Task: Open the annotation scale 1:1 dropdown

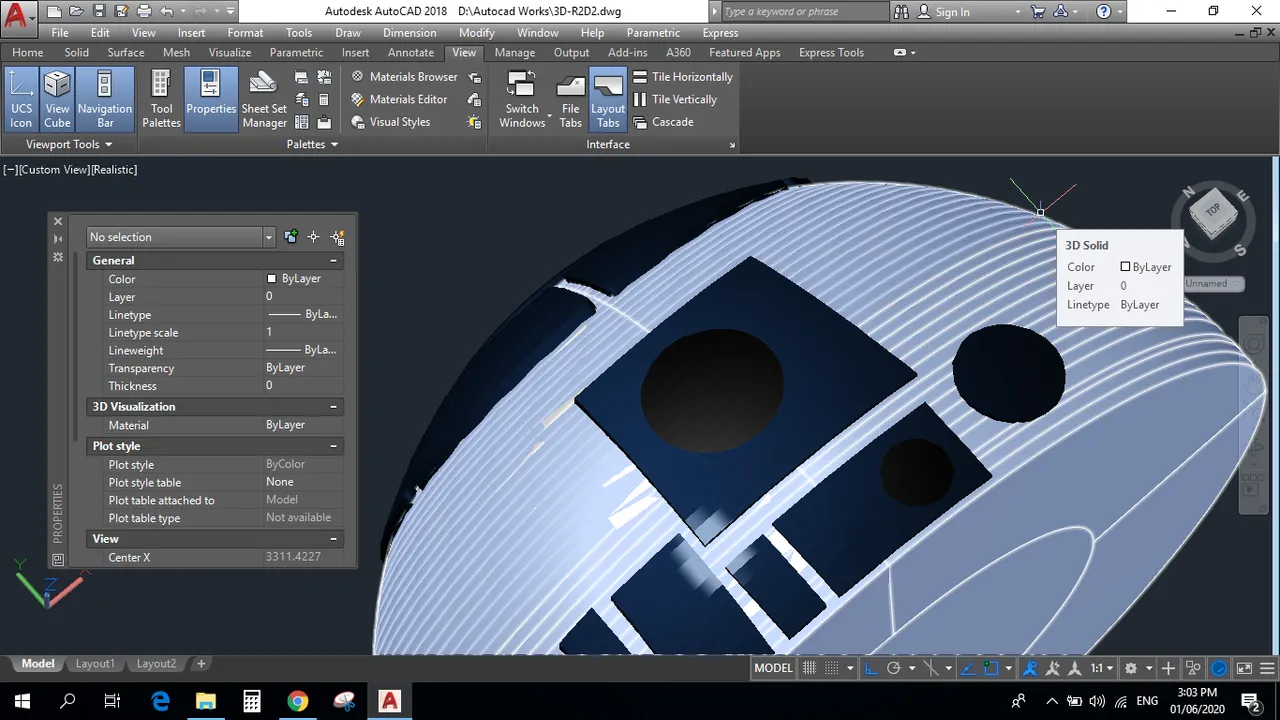Action: tap(1101, 668)
